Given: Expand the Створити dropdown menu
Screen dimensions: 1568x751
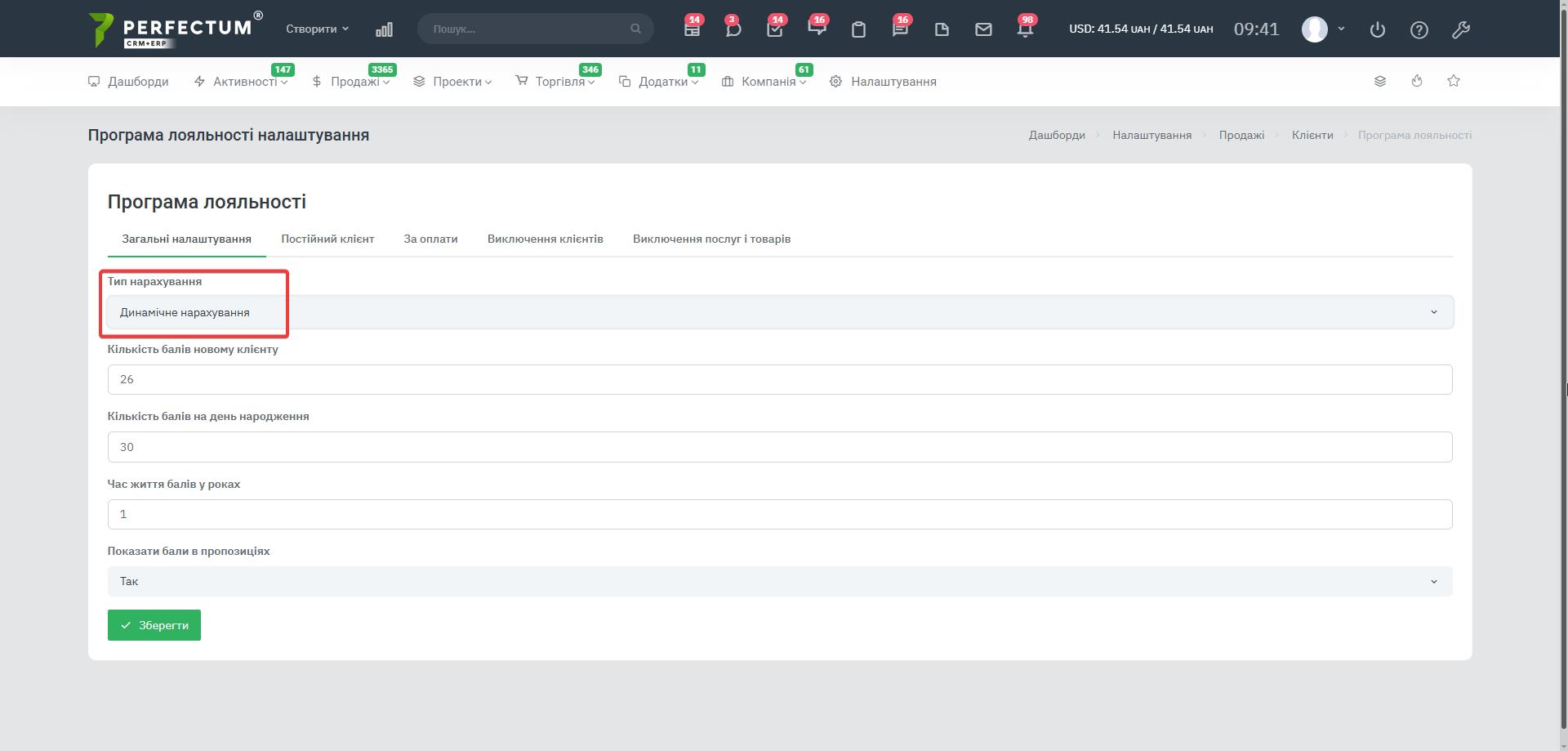Looking at the screenshot, I should pos(317,29).
